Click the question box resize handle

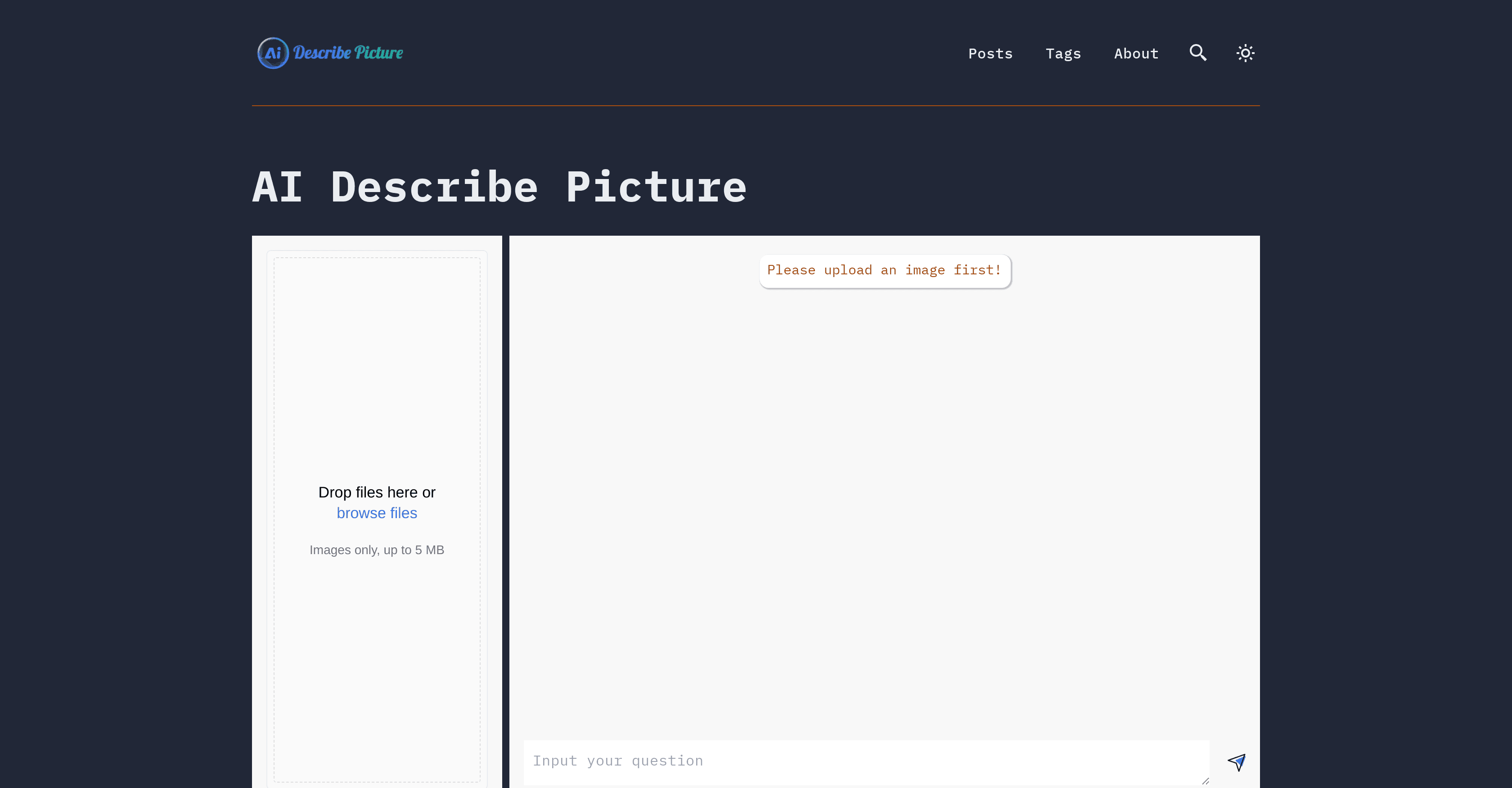(1205, 781)
